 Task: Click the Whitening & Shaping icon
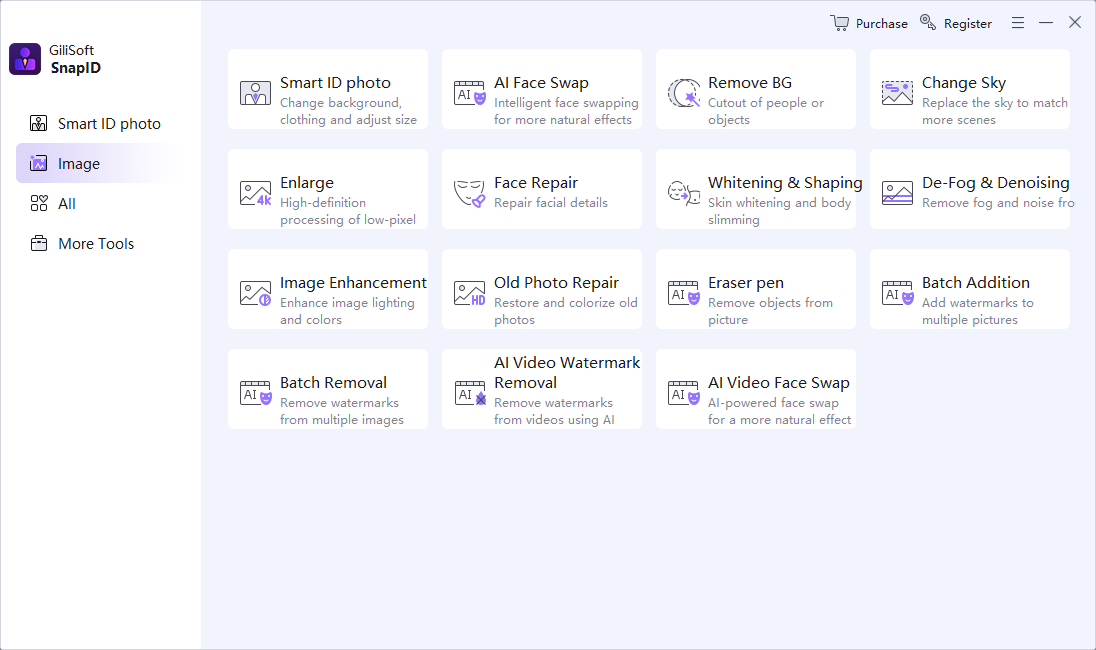point(684,193)
